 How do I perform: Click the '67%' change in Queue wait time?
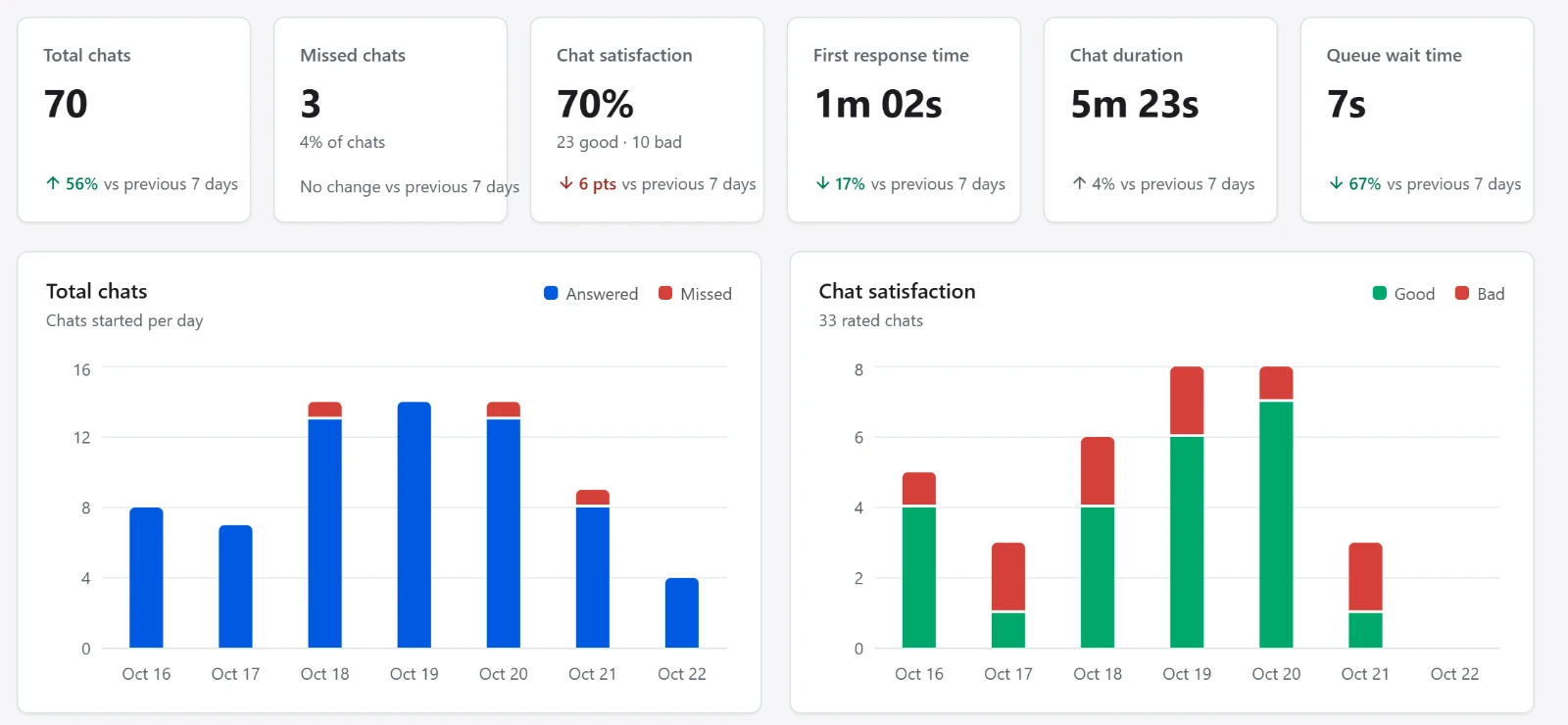coord(1364,183)
